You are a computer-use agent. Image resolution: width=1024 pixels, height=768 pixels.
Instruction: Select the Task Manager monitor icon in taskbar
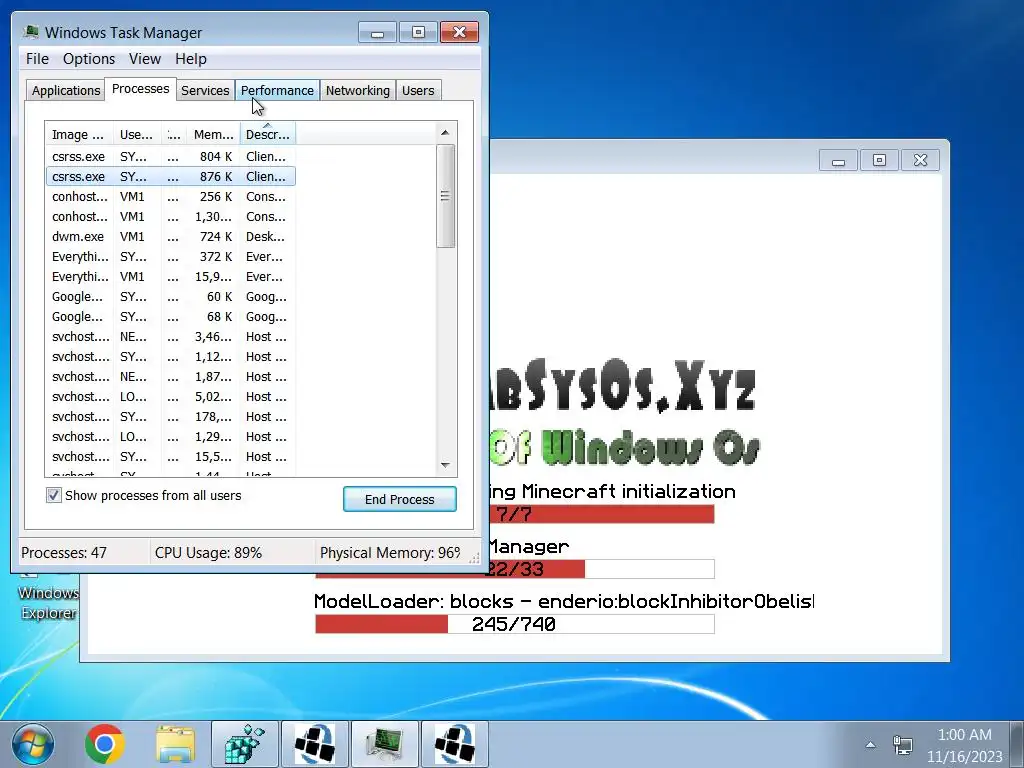point(385,744)
